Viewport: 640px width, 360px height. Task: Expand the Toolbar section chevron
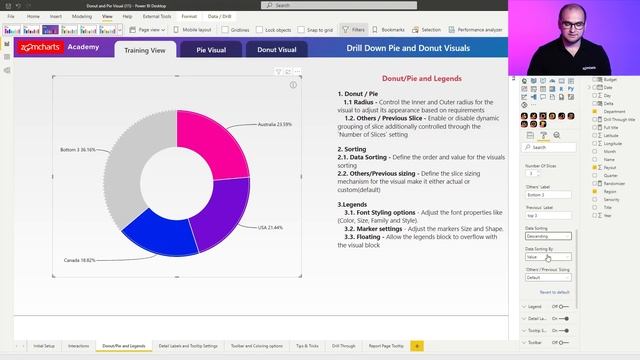(524, 342)
